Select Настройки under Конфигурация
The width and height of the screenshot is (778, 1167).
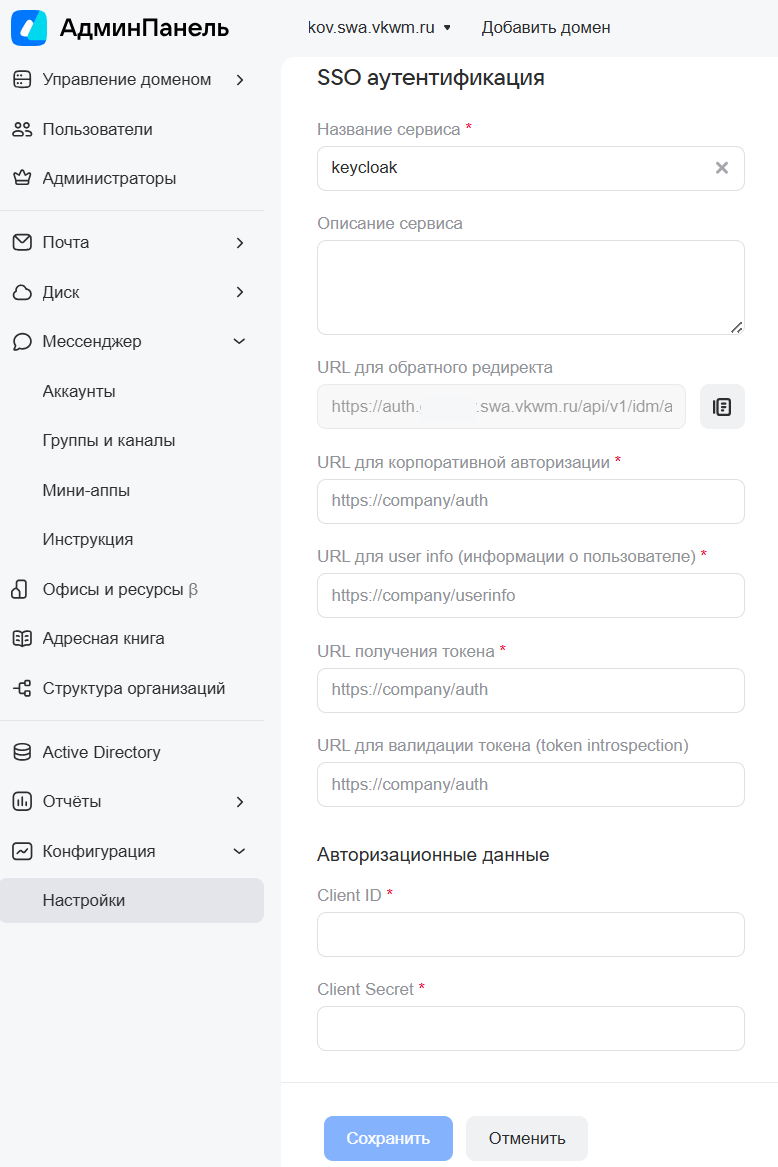pyautogui.click(x=132, y=901)
